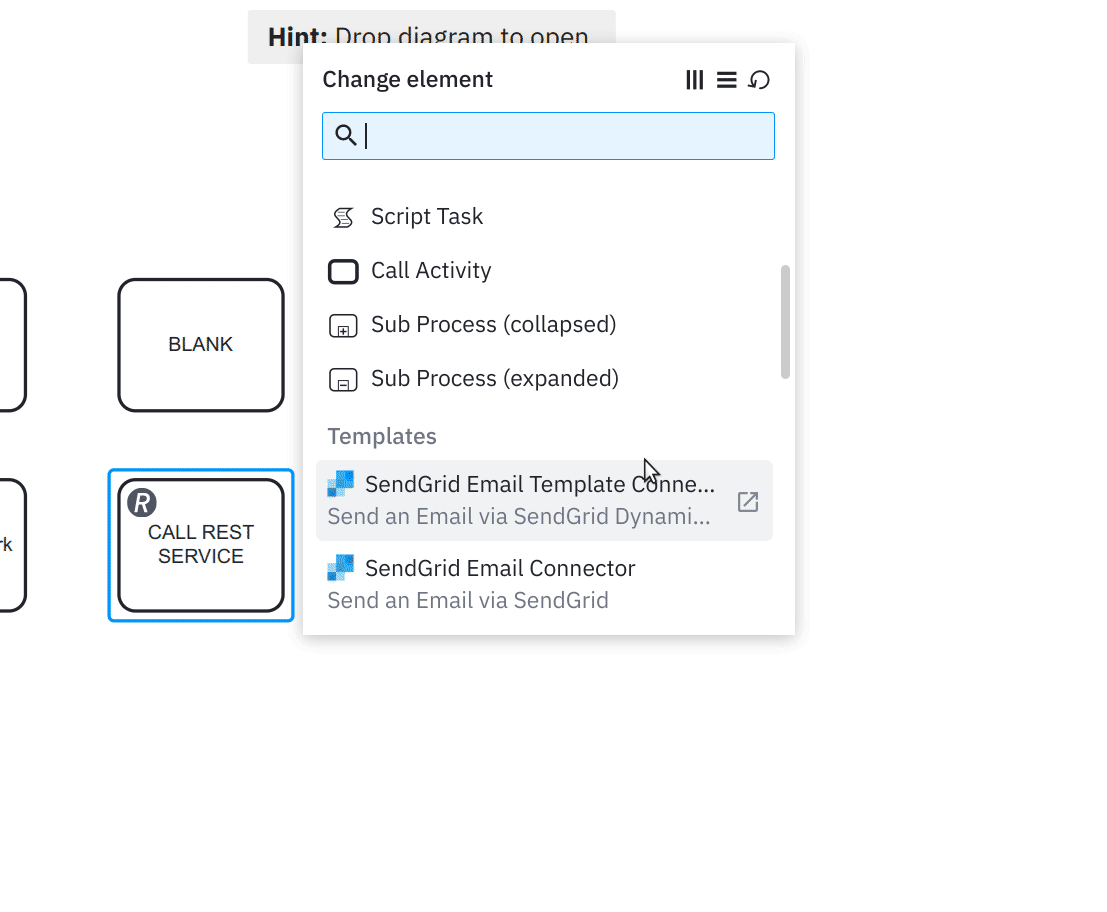Click the search magnifier in the popup
This screenshot has width=1107, height=912.
click(x=346, y=134)
